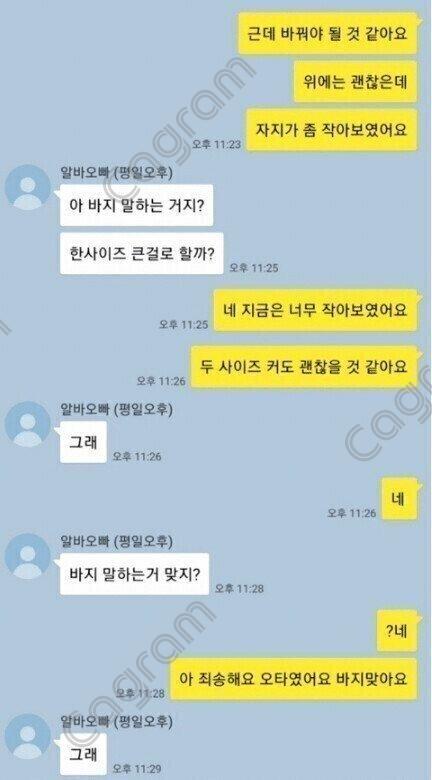The height and width of the screenshot is (780, 432).
Task: Tap the profile avatar beside '바지 말하는거 맞지?'
Action: click(x=28, y=556)
